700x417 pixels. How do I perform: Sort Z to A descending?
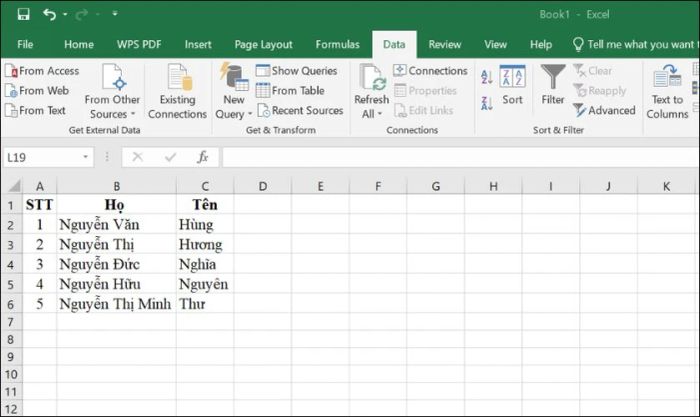pyautogui.click(x=487, y=104)
